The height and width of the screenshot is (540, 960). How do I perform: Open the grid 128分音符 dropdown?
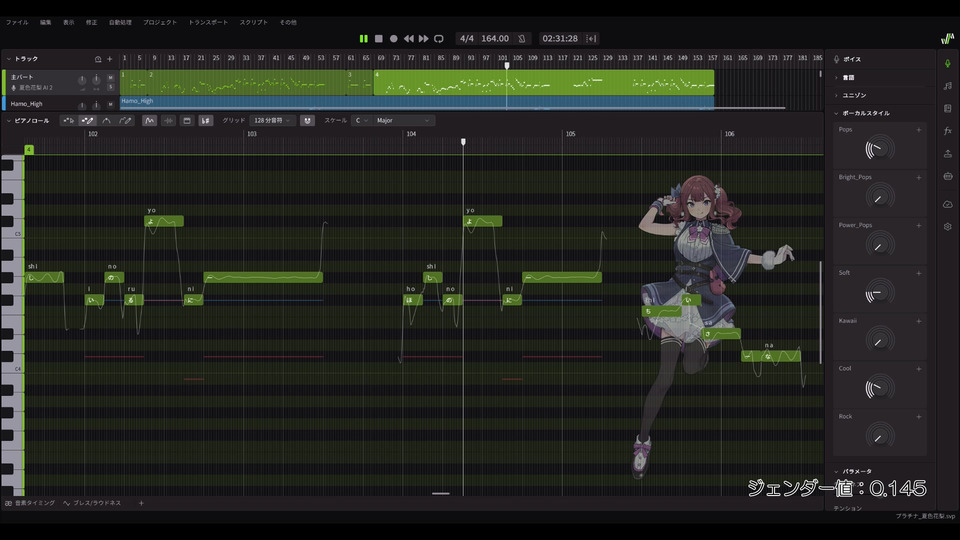pyautogui.click(x=272, y=120)
